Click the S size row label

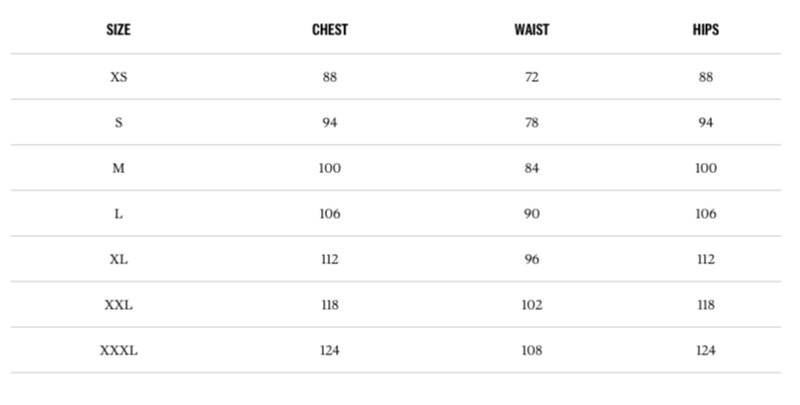pyautogui.click(x=118, y=123)
